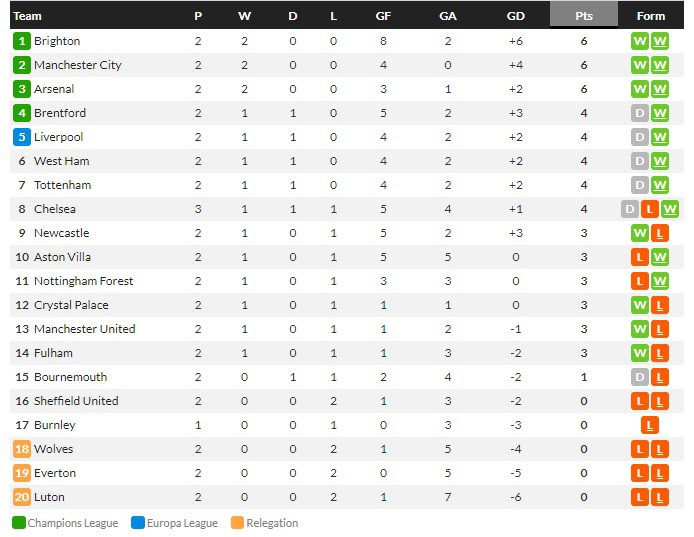
Task: Open Sheffield United team link
Action: coord(76,401)
